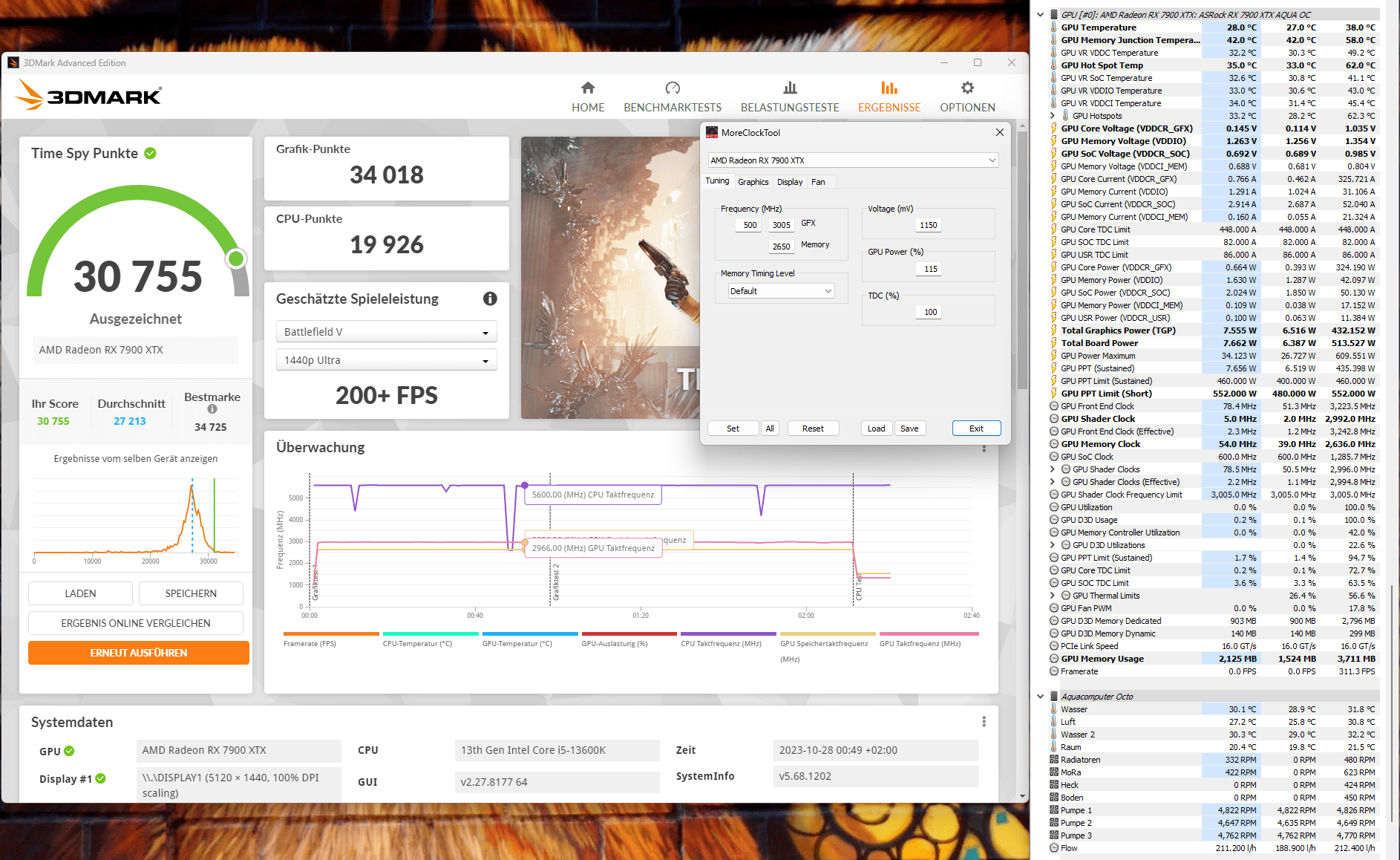Switch to the Fan tab in MoreClockTool
Screen dimensions: 1400x860
(x=818, y=182)
